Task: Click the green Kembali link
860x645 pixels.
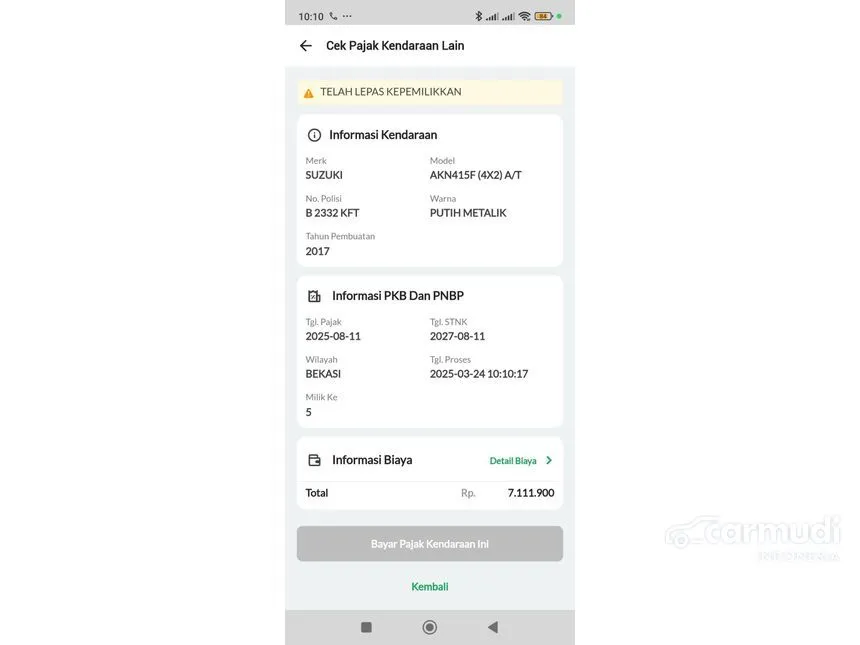Action: pyautogui.click(x=429, y=587)
